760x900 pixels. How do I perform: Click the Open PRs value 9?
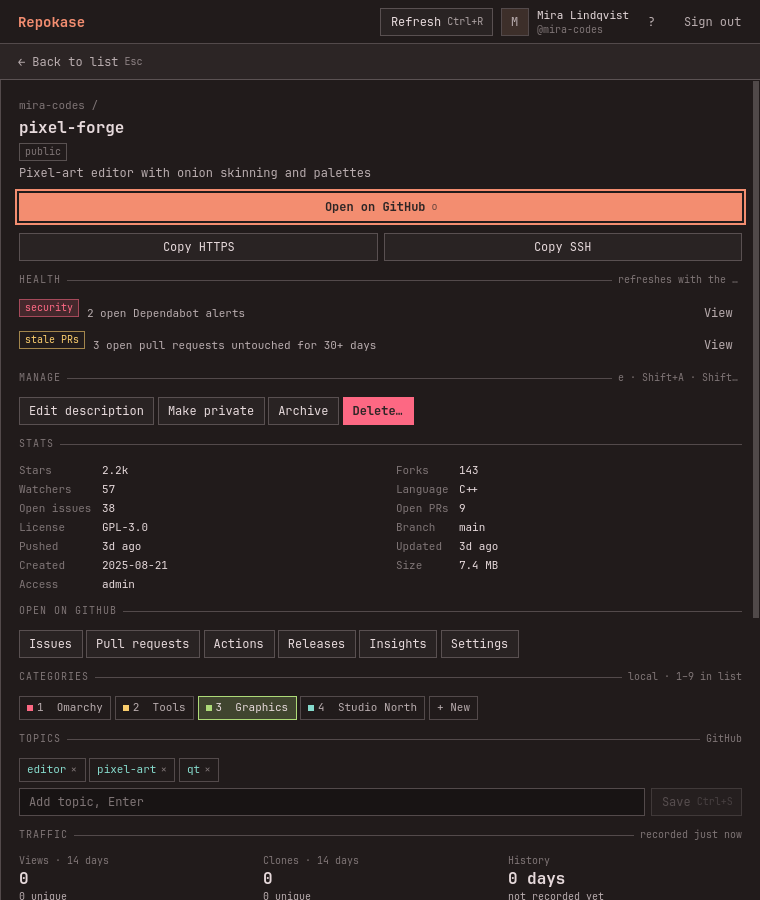[x=462, y=508]
